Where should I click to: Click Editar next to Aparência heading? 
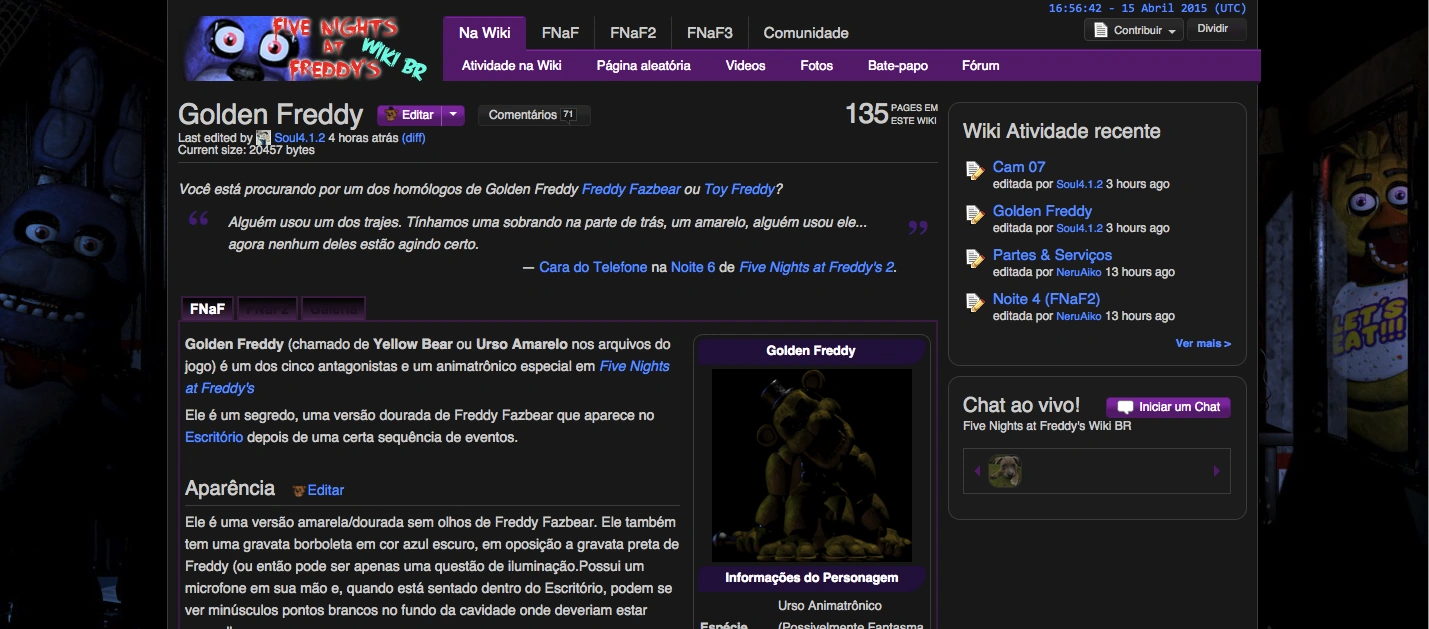point(326,490)
